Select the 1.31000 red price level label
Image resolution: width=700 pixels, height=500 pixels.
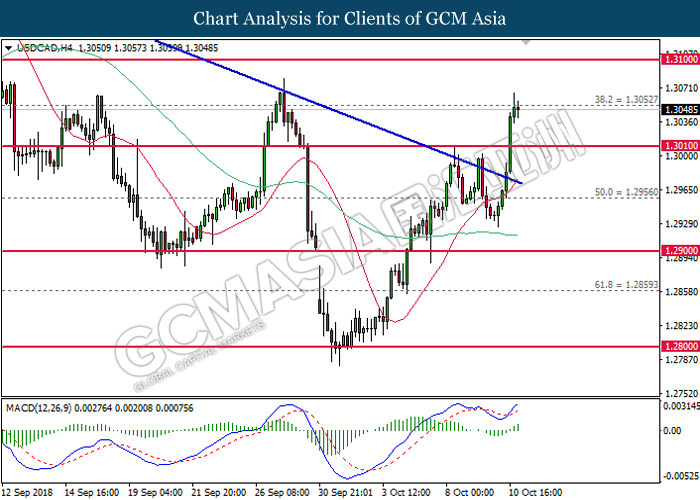pyautogui.click(x=681, y=59)
